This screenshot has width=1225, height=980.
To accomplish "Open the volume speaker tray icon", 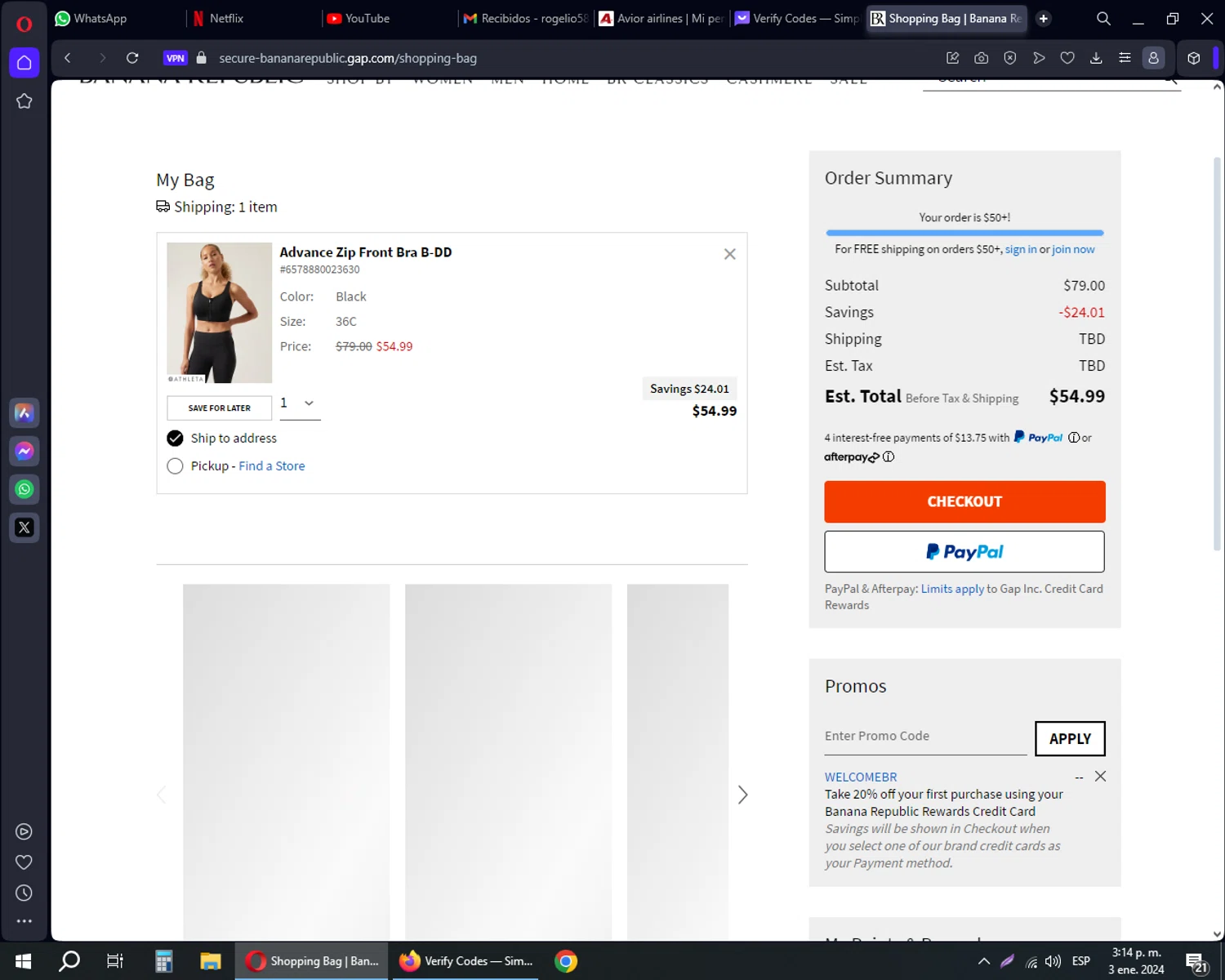I will (x=1053, y=961).
